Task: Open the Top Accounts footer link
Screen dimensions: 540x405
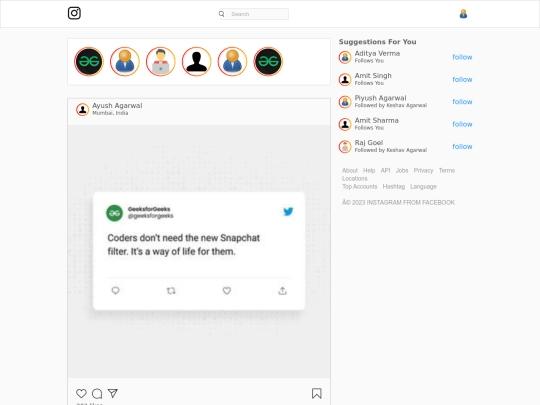Action: point(360,187)
